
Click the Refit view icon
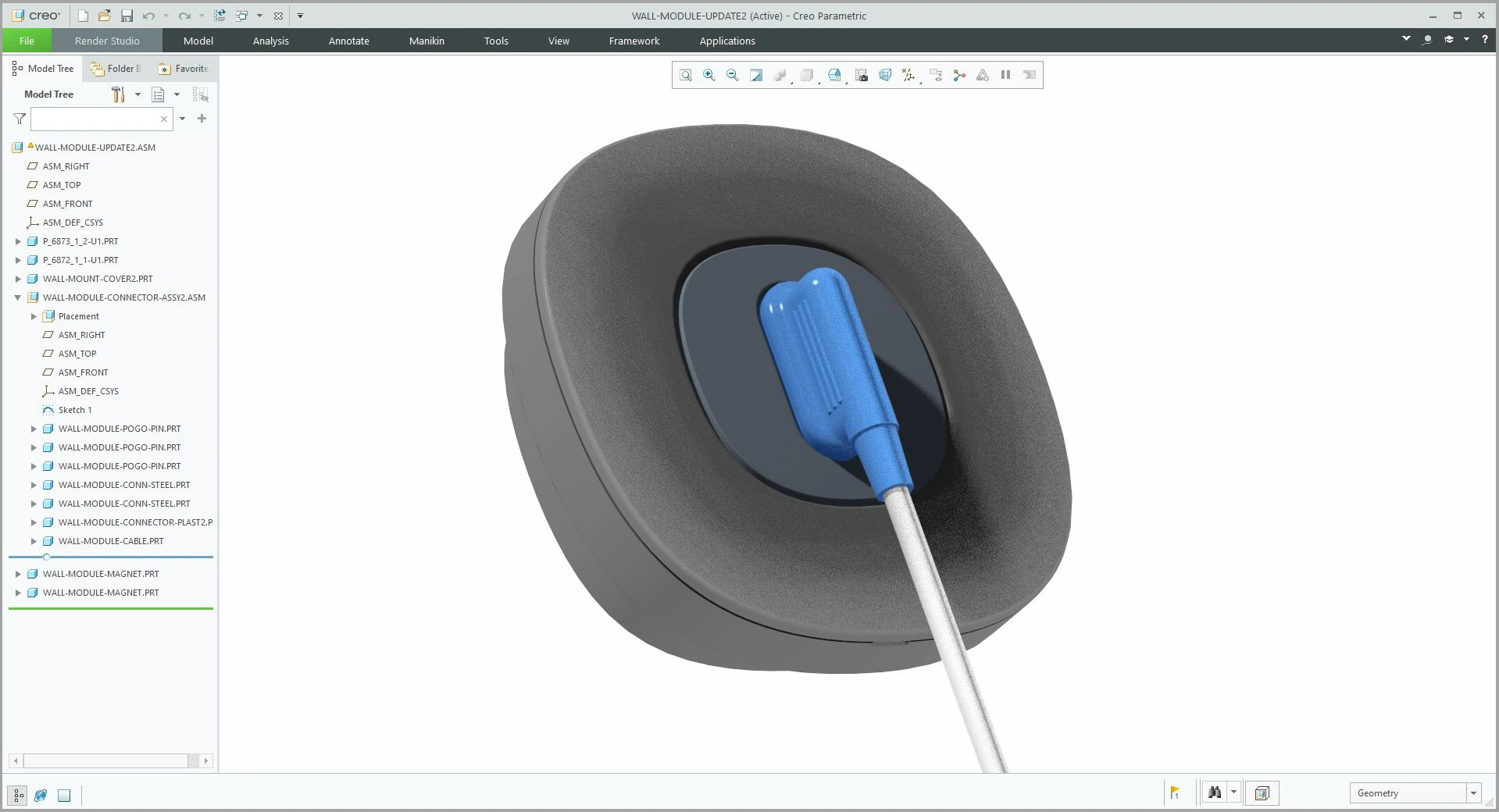pyautogui.click(x=686, y=75)
